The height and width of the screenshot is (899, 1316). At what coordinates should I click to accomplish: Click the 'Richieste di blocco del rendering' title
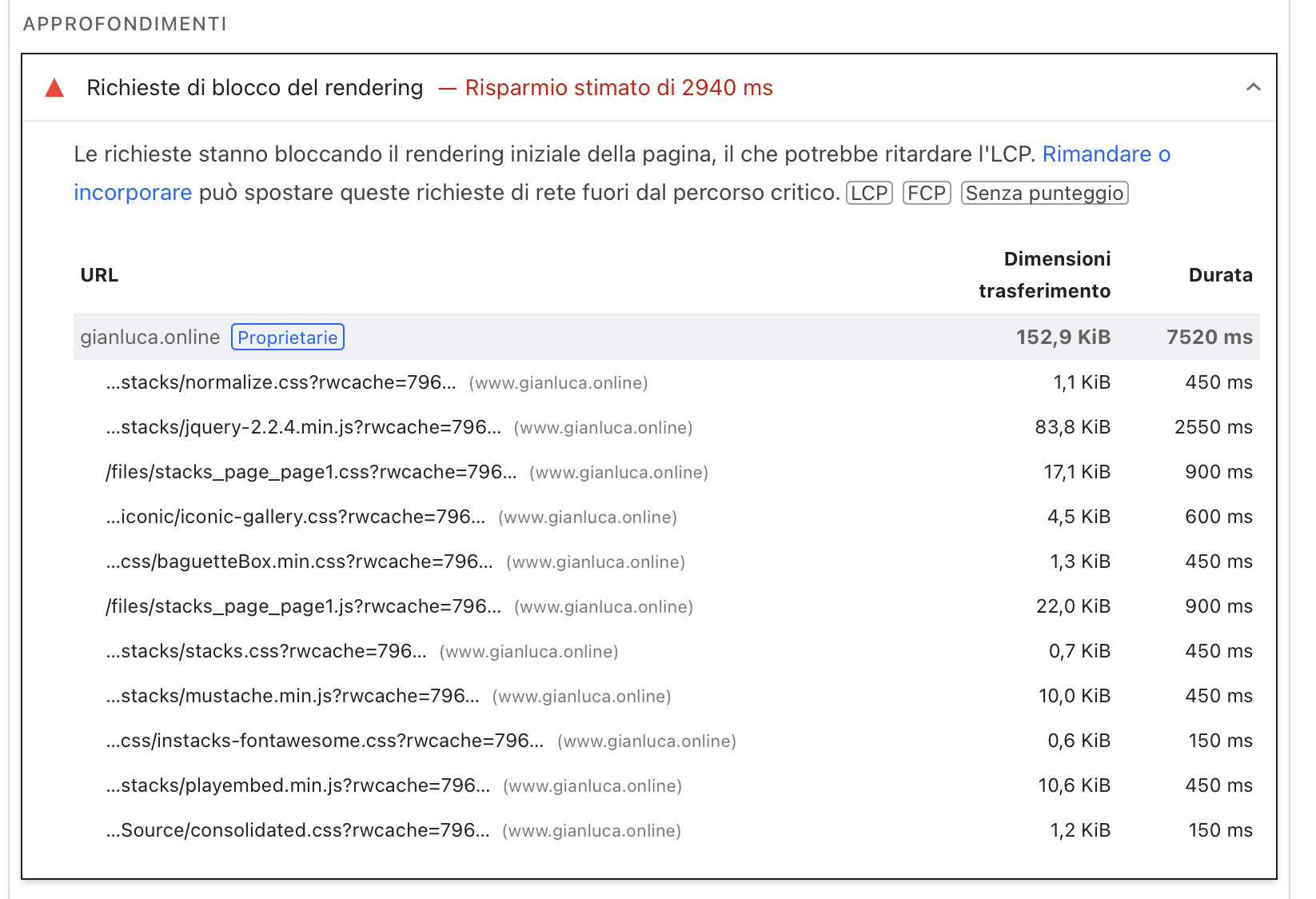[254, 88]
